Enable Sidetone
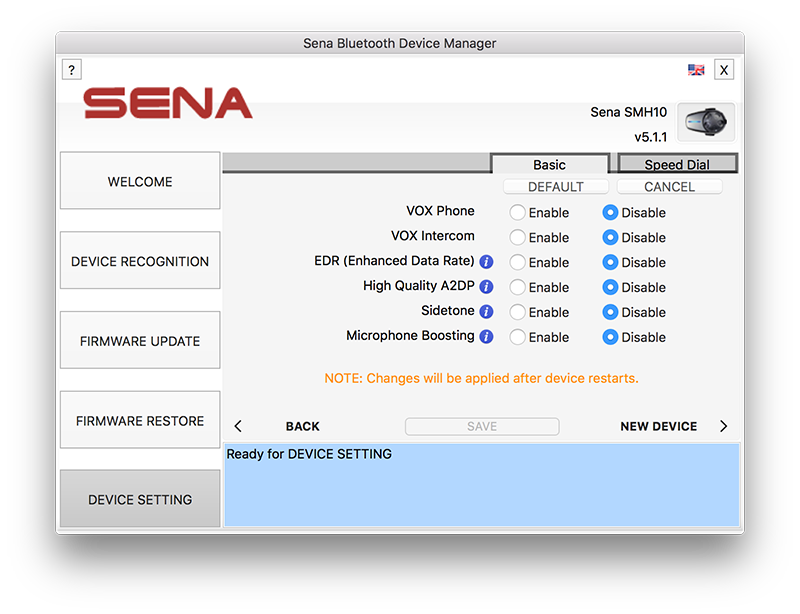This screenshot has width=800, height=614. coord(517,312)
